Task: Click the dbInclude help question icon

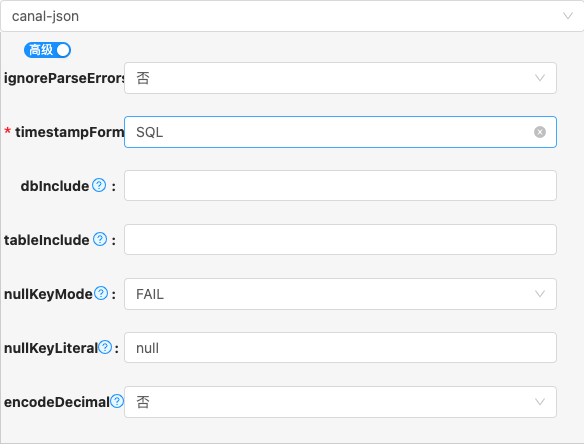Action: pyautogui.click(x=99, y=185)
